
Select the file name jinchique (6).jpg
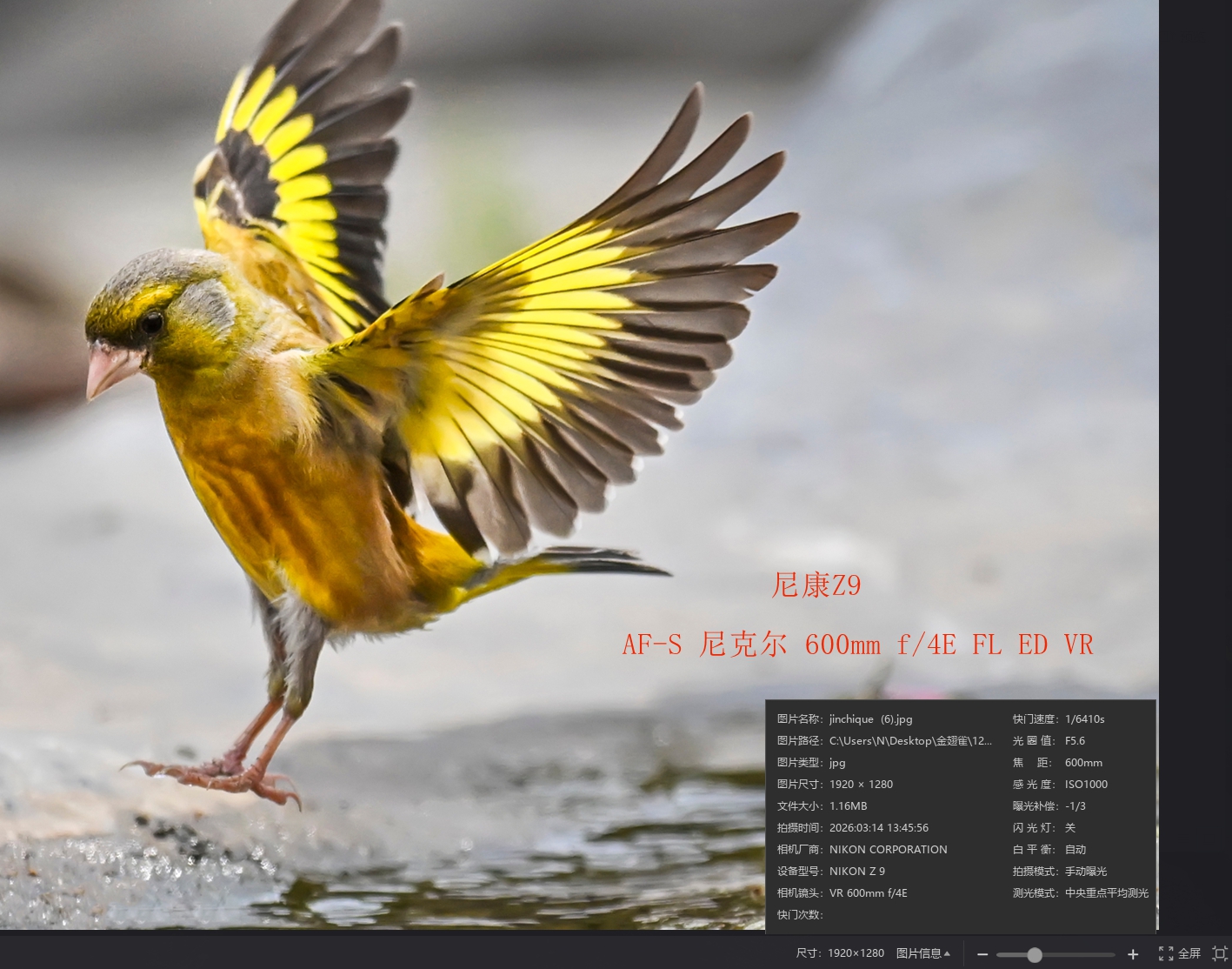[x=870, y=719]
